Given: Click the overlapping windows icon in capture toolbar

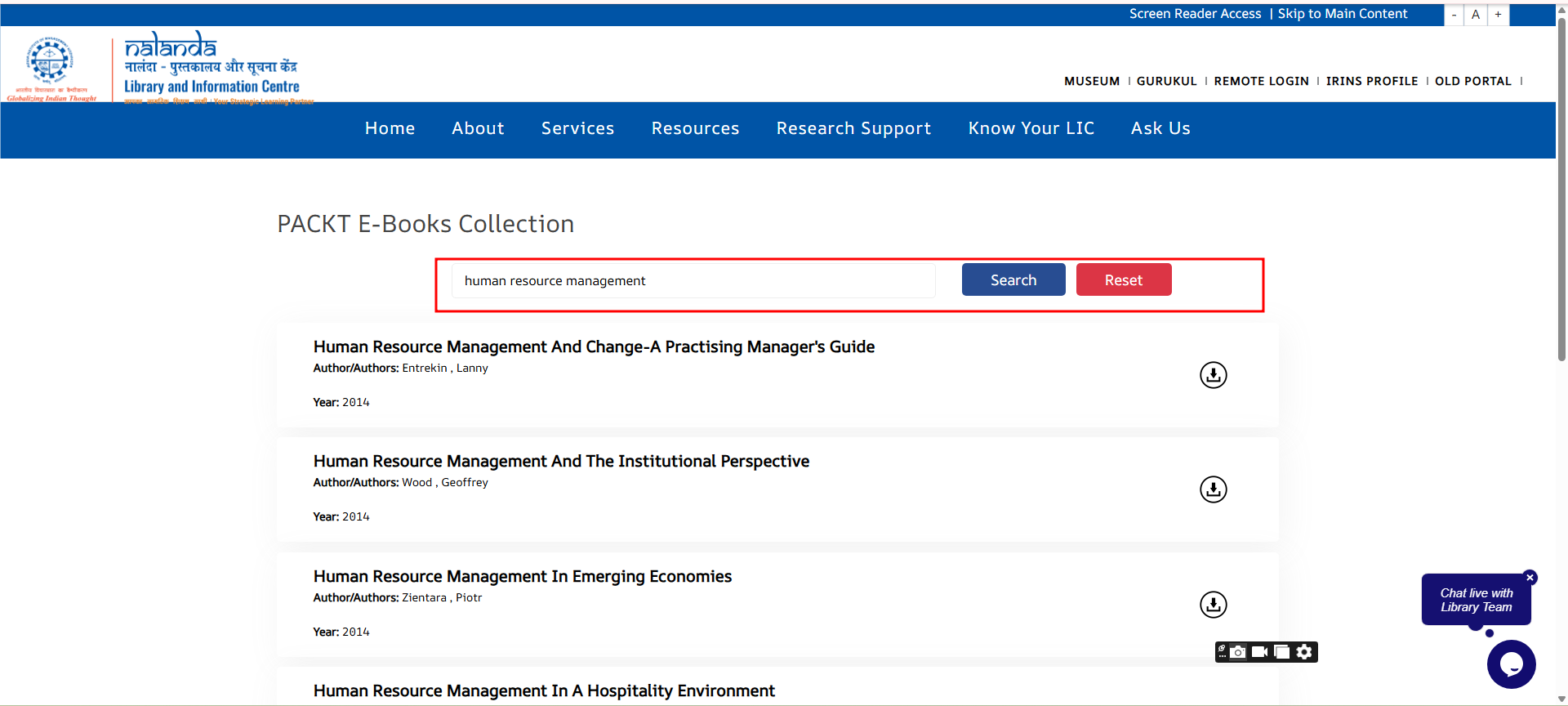Looking at the screenshot, I should coord(1282,652).
